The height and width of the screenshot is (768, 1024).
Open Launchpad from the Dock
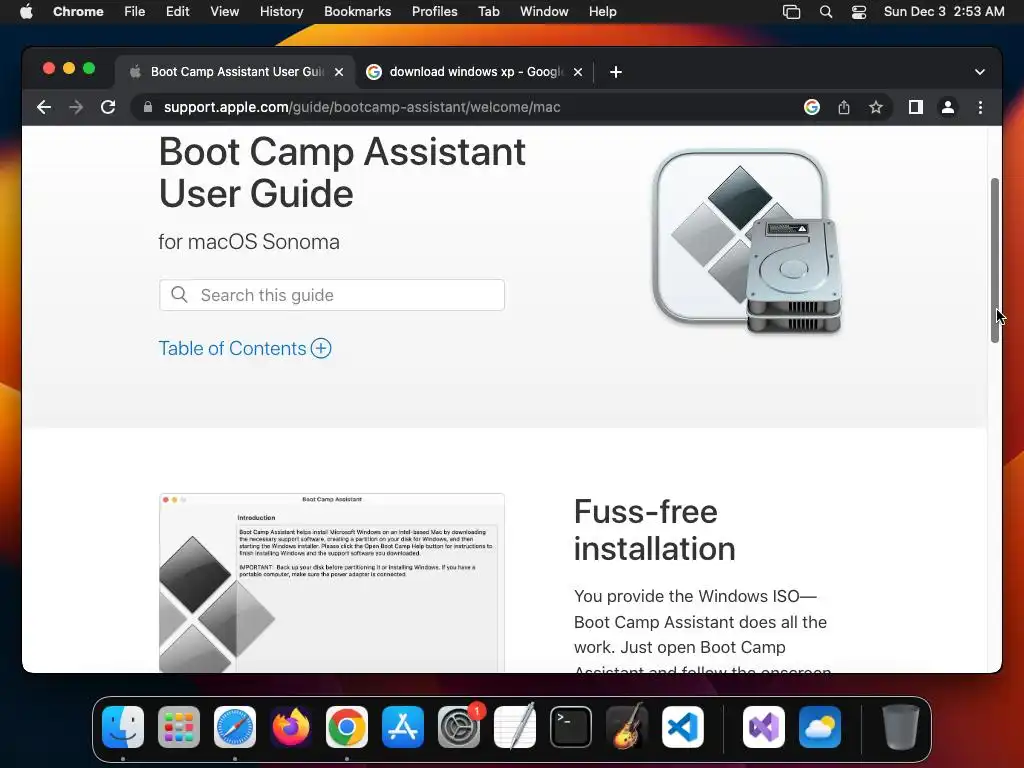[x=179, y=727]
